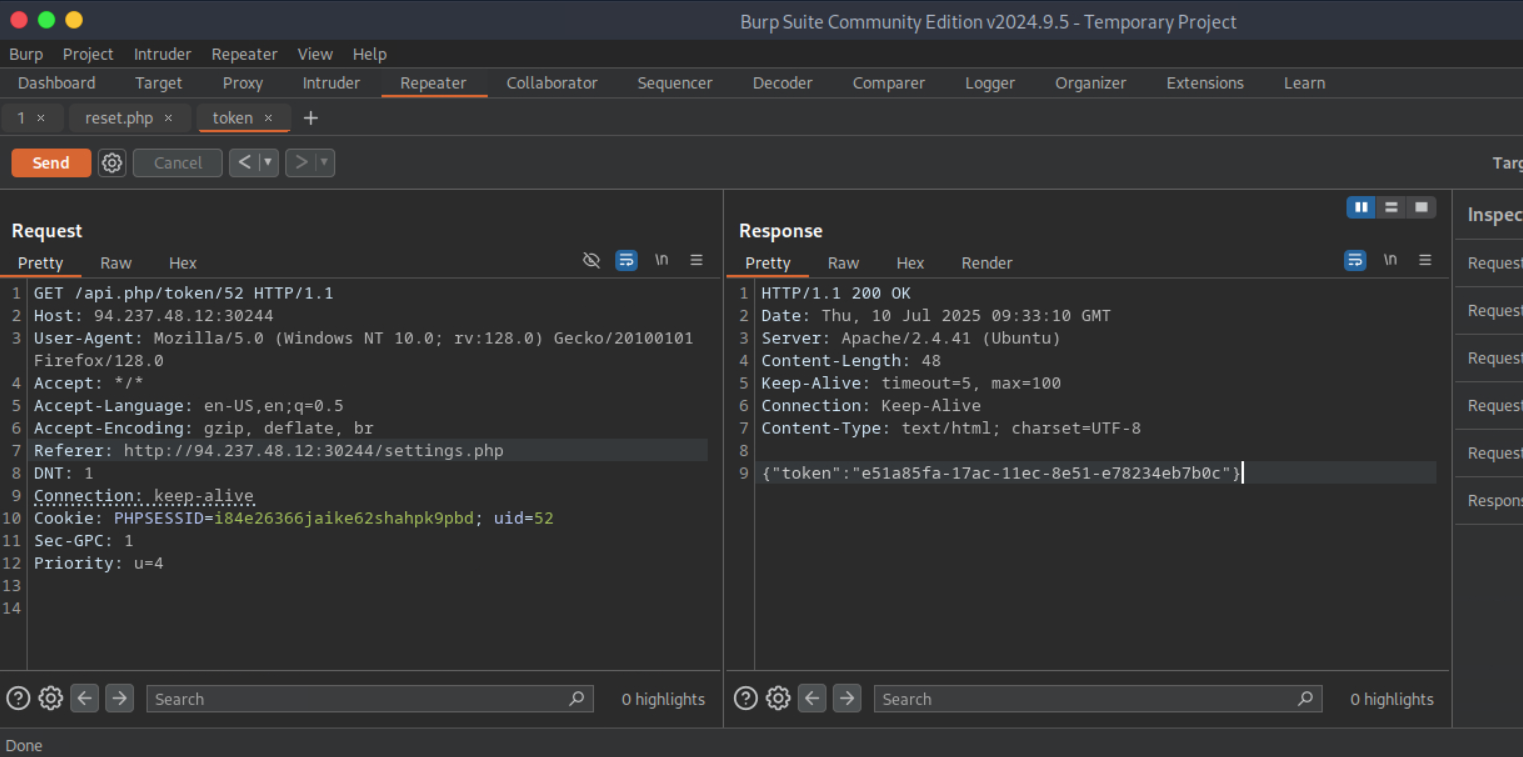This screenshot has width=1523, height=757.
Task: Add a new Repeater tab
Action: (x=311, y=118)
